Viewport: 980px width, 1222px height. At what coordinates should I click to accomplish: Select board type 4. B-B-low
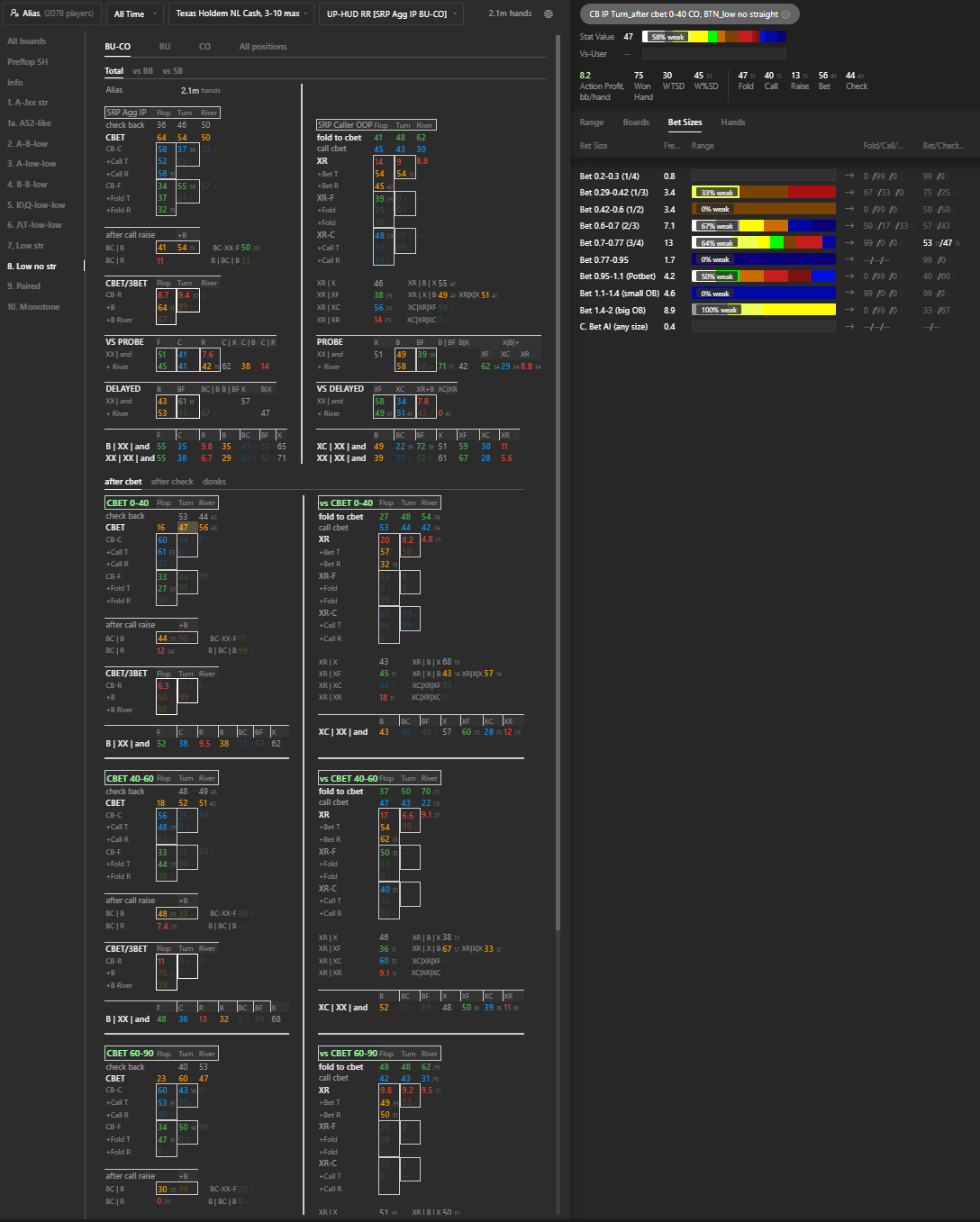(x=27, y=185)
